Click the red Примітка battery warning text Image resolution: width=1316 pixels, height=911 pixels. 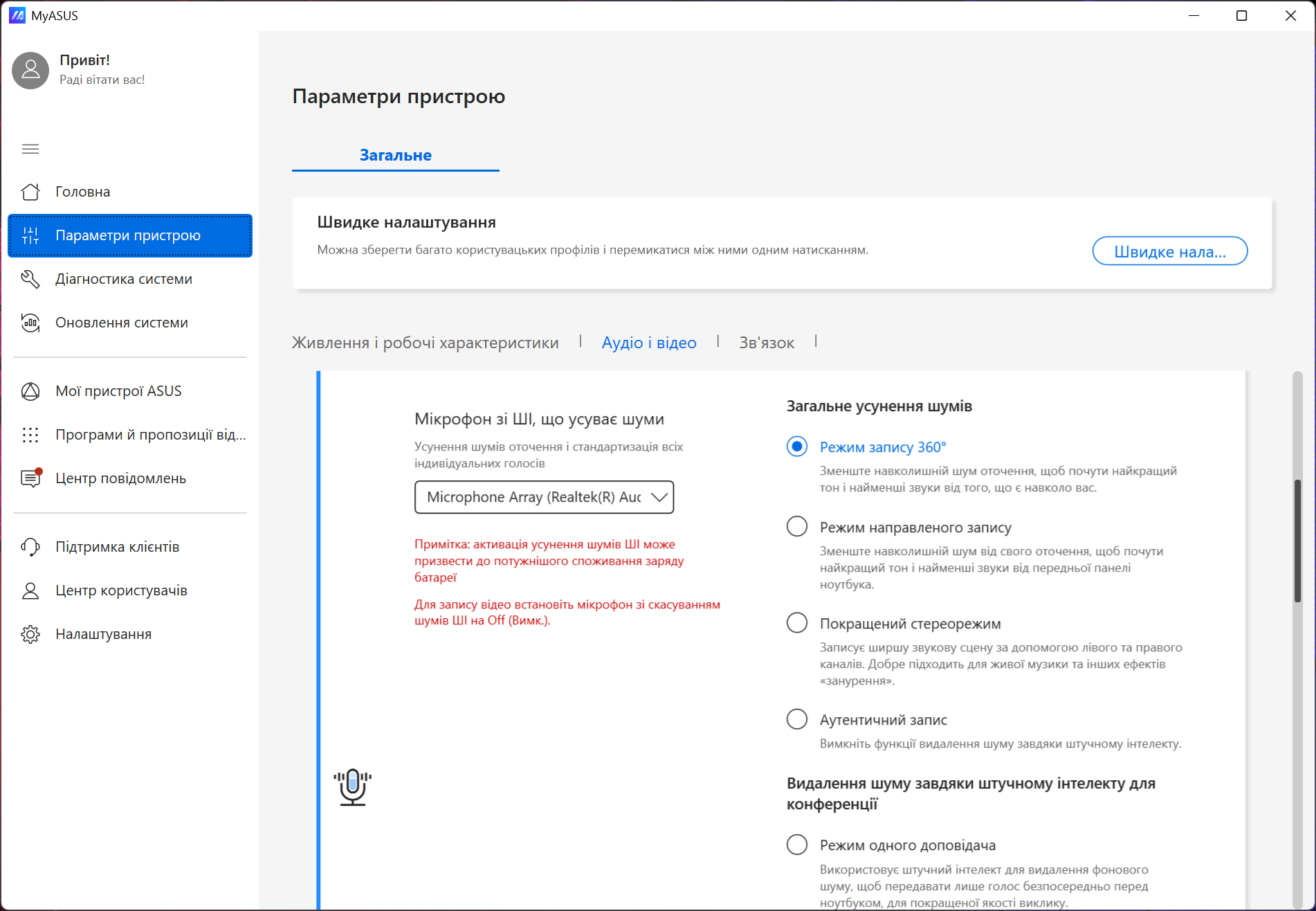tap(549, 561)
